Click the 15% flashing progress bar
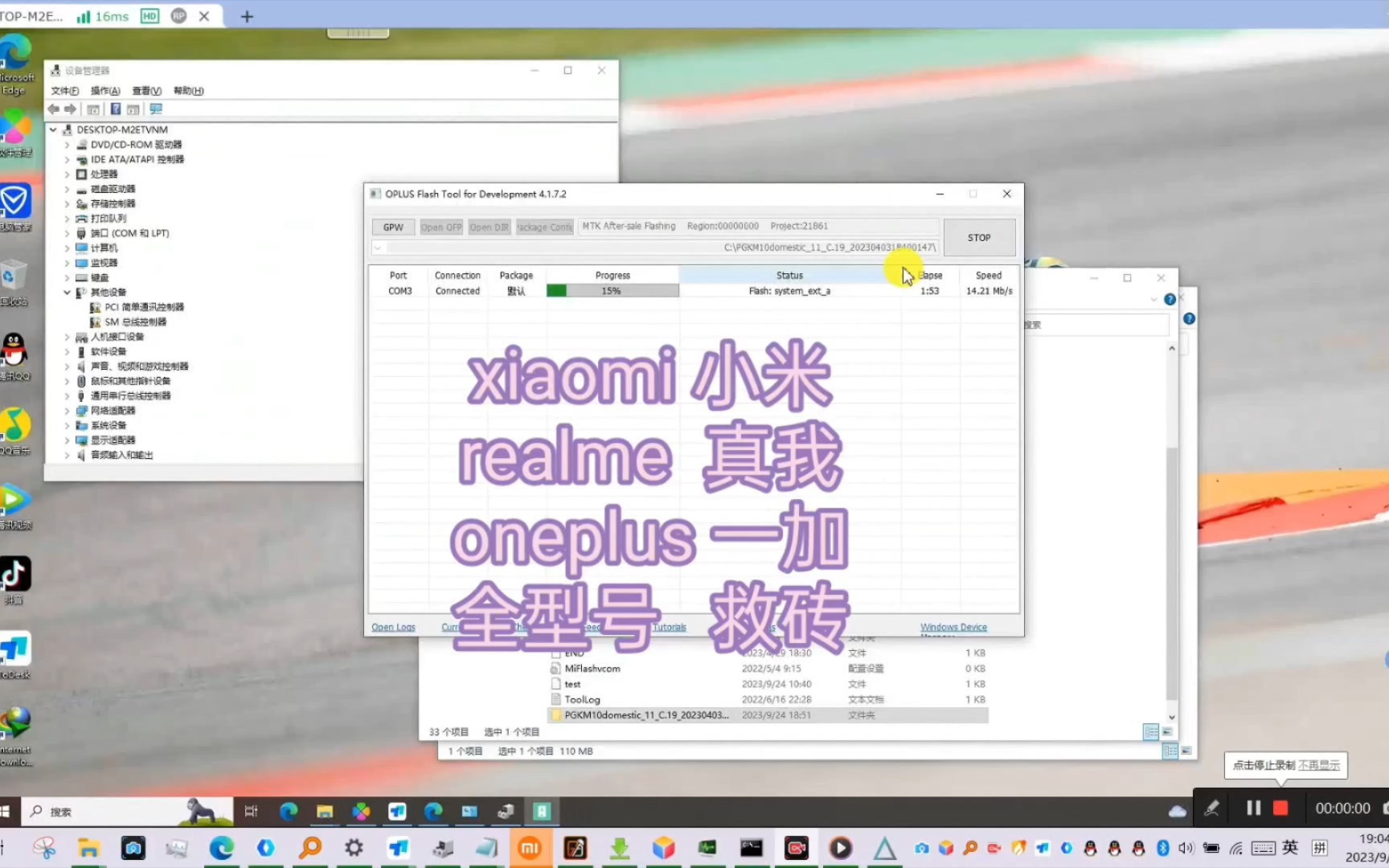 [x=613, y=291]
